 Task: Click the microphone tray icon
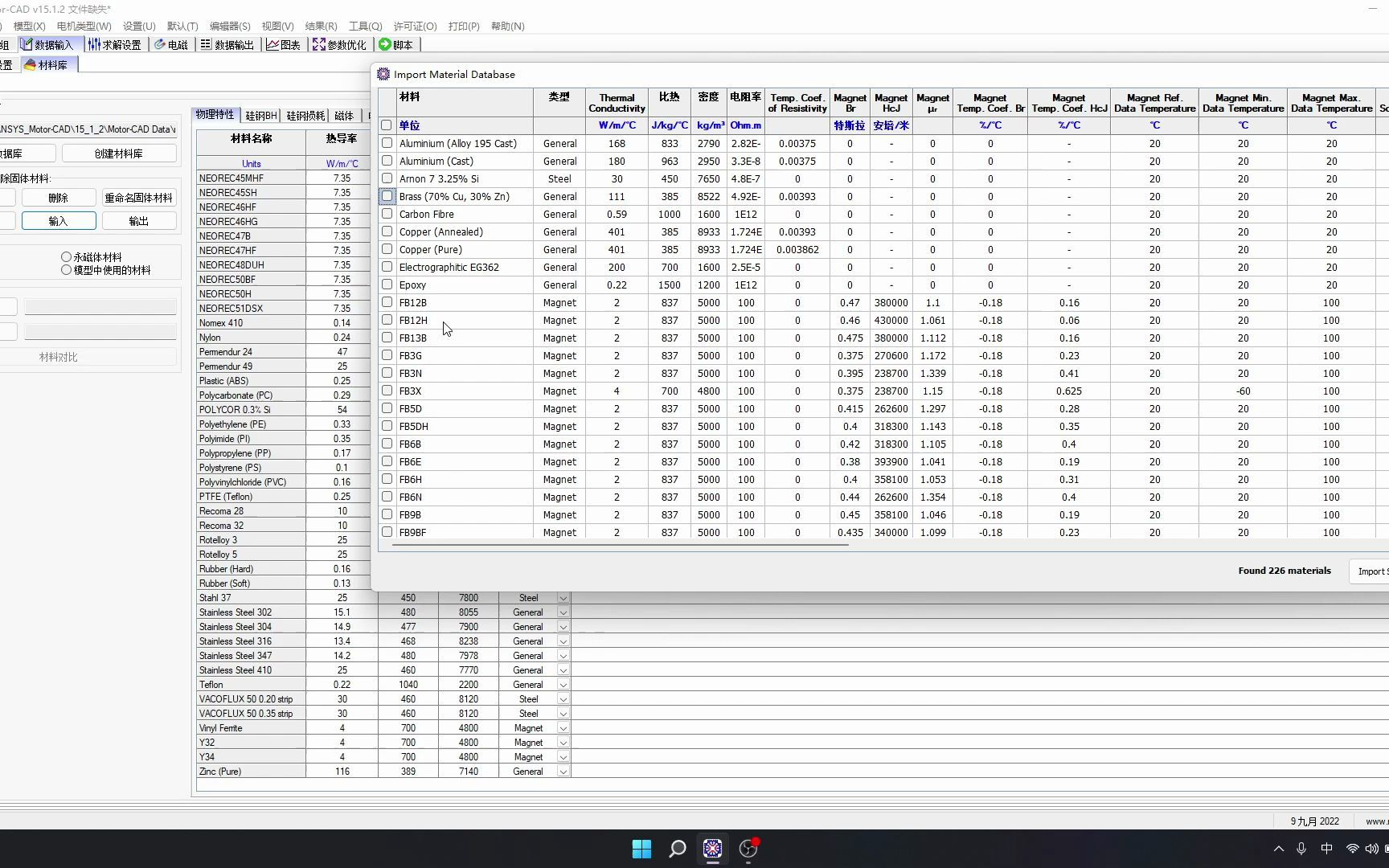[1301, 849]
